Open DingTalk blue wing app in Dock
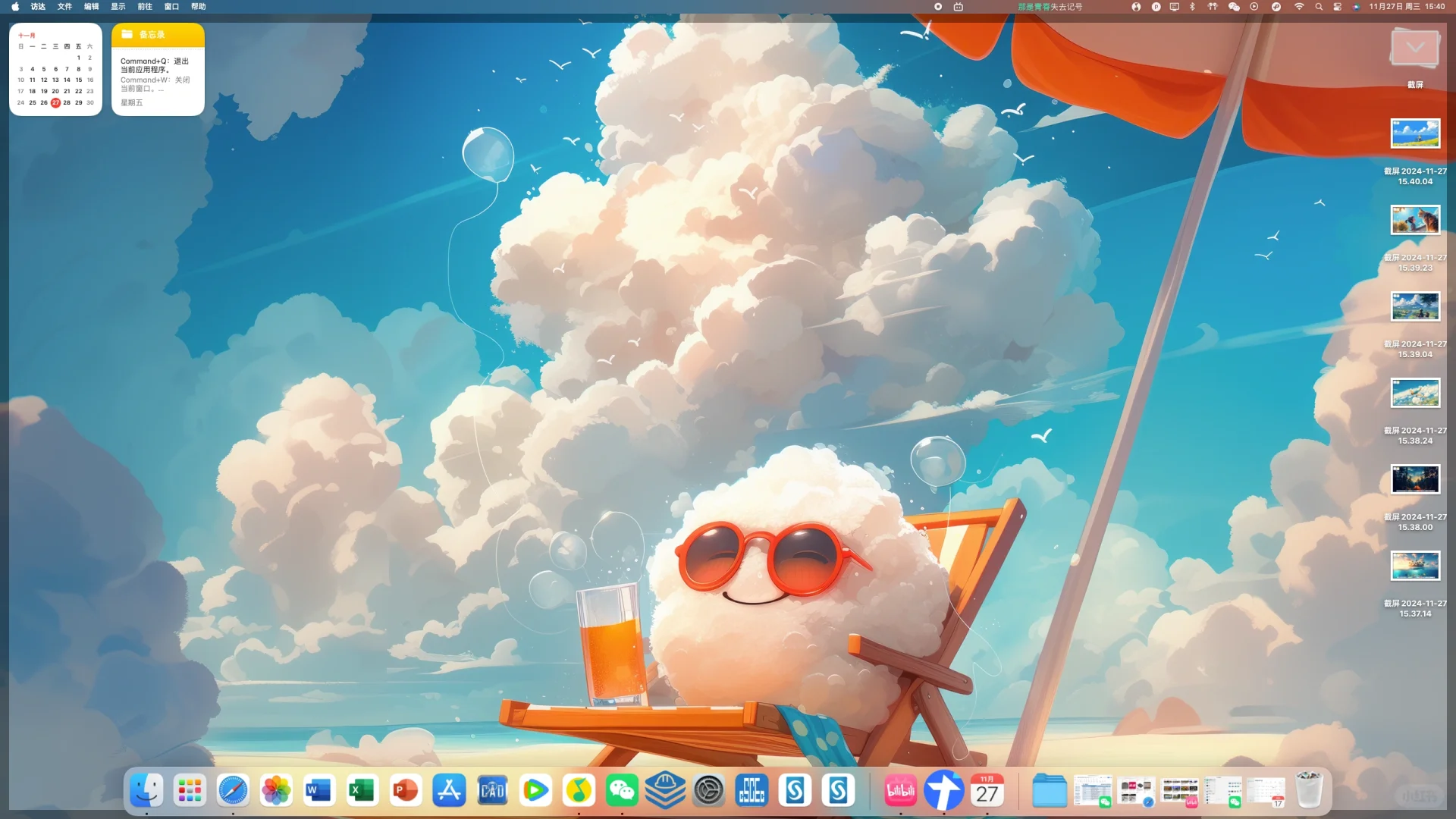Image resolution: width=1456 pixels, height=819 pixels. pos(943,791)
